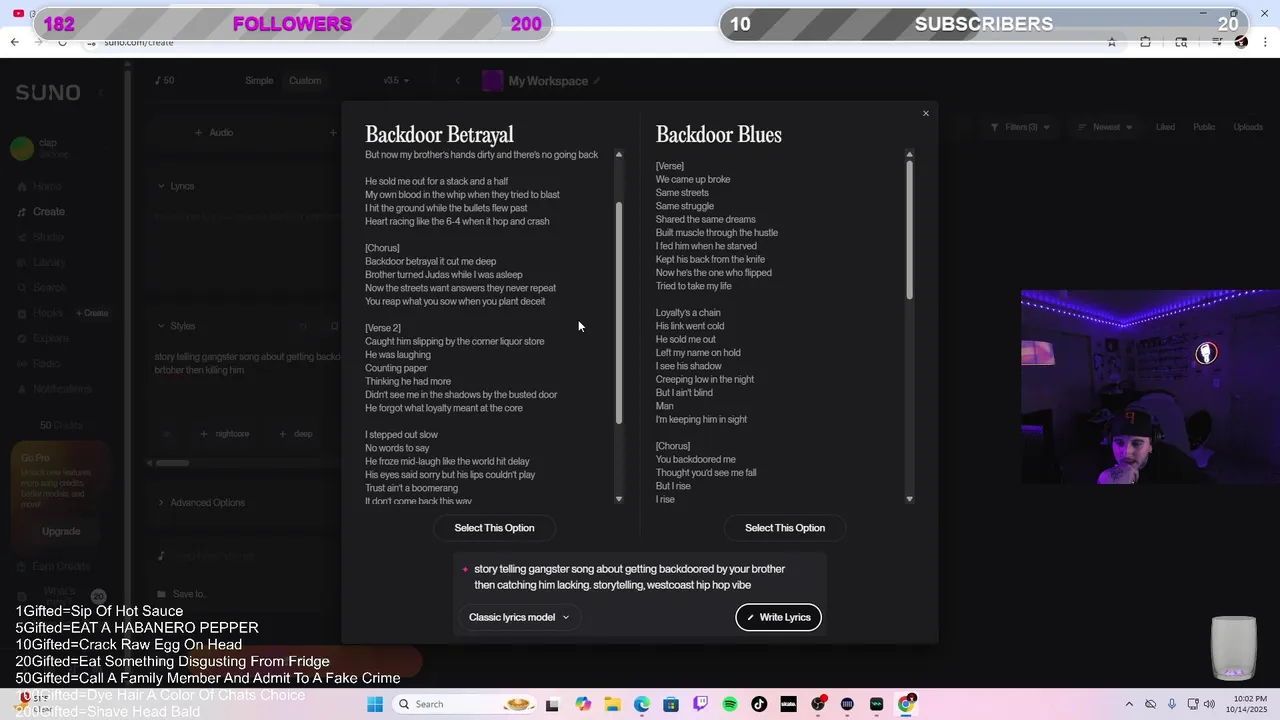Open Spotify from the taskbar
1280x720 pixels.
pyautogui.click(x=730, y=704)
